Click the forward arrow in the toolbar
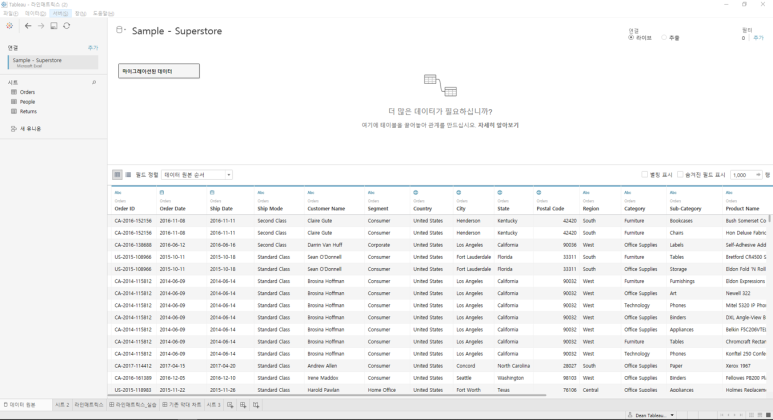Viewport: 773px width, 420px height. coord(41,26)
